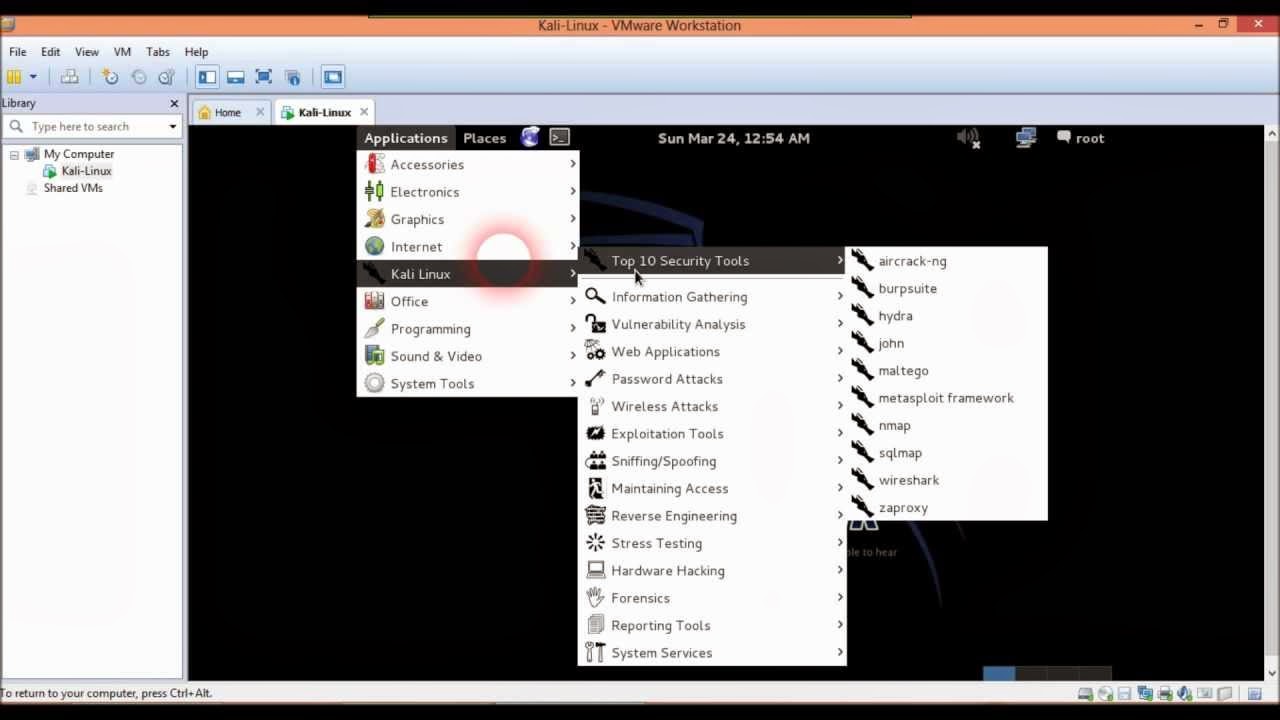The image size is (1280, 720).
Task: Click the zaproxy tool icon entry
Action: [862, 507]
